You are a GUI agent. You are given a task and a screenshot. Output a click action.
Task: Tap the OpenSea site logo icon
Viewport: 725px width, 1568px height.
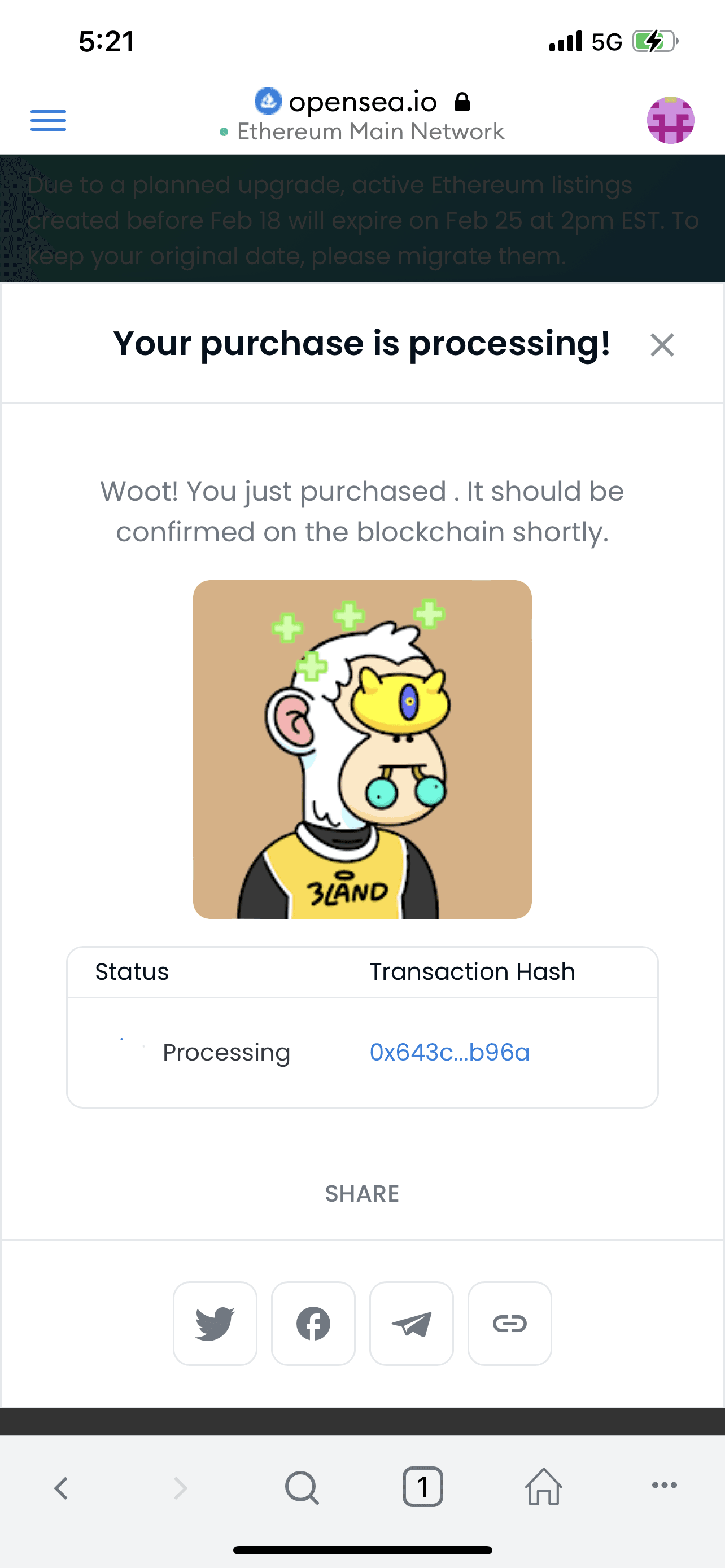pos(268,101)
